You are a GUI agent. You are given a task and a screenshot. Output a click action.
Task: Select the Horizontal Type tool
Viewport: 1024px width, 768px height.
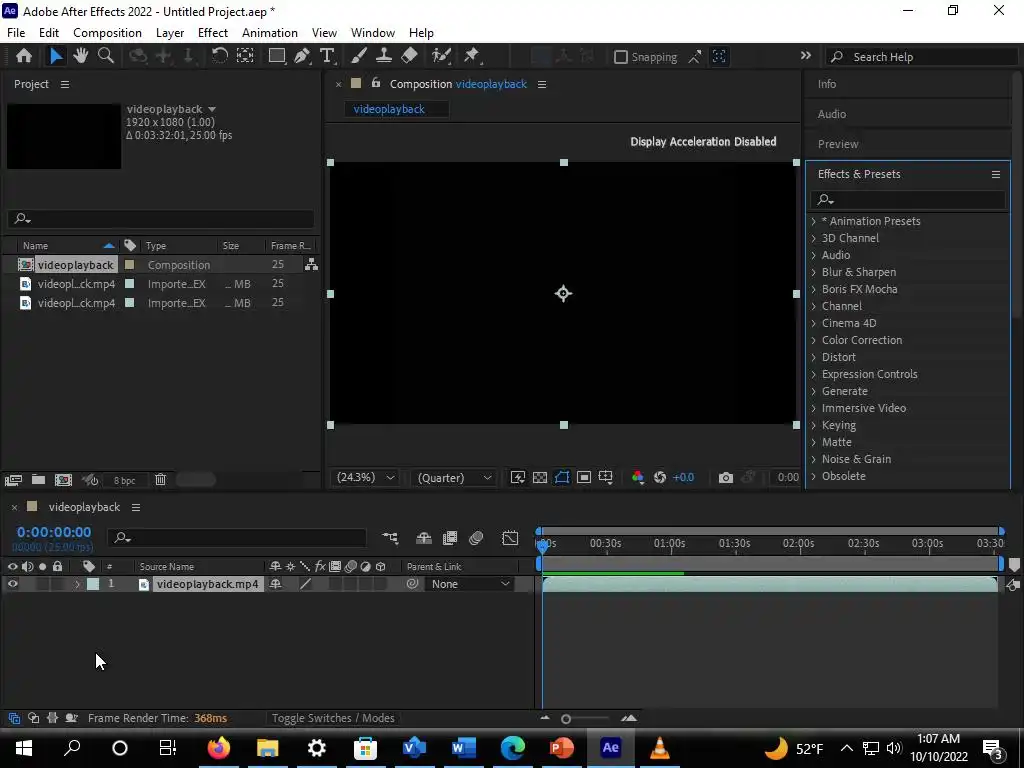(x=327, y=56)
